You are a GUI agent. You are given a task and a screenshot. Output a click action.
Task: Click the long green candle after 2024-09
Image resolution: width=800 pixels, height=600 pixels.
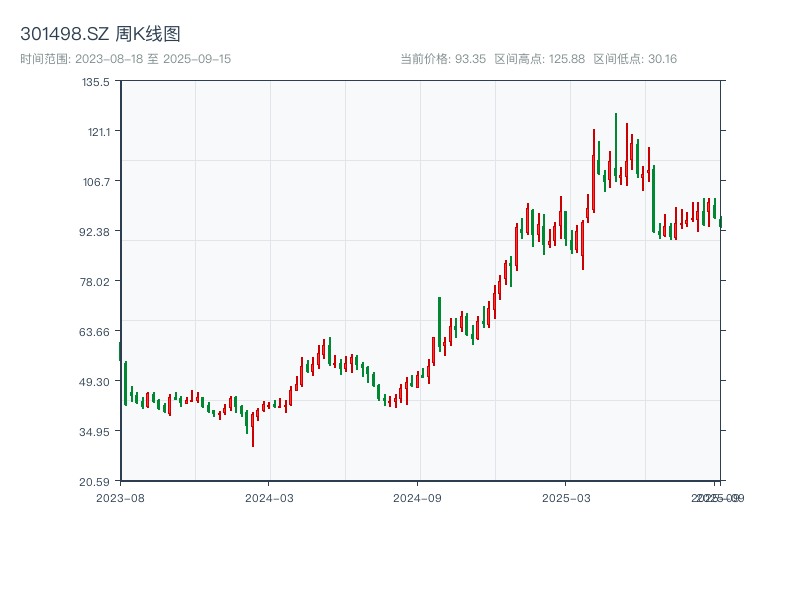[x=439, y=323]
